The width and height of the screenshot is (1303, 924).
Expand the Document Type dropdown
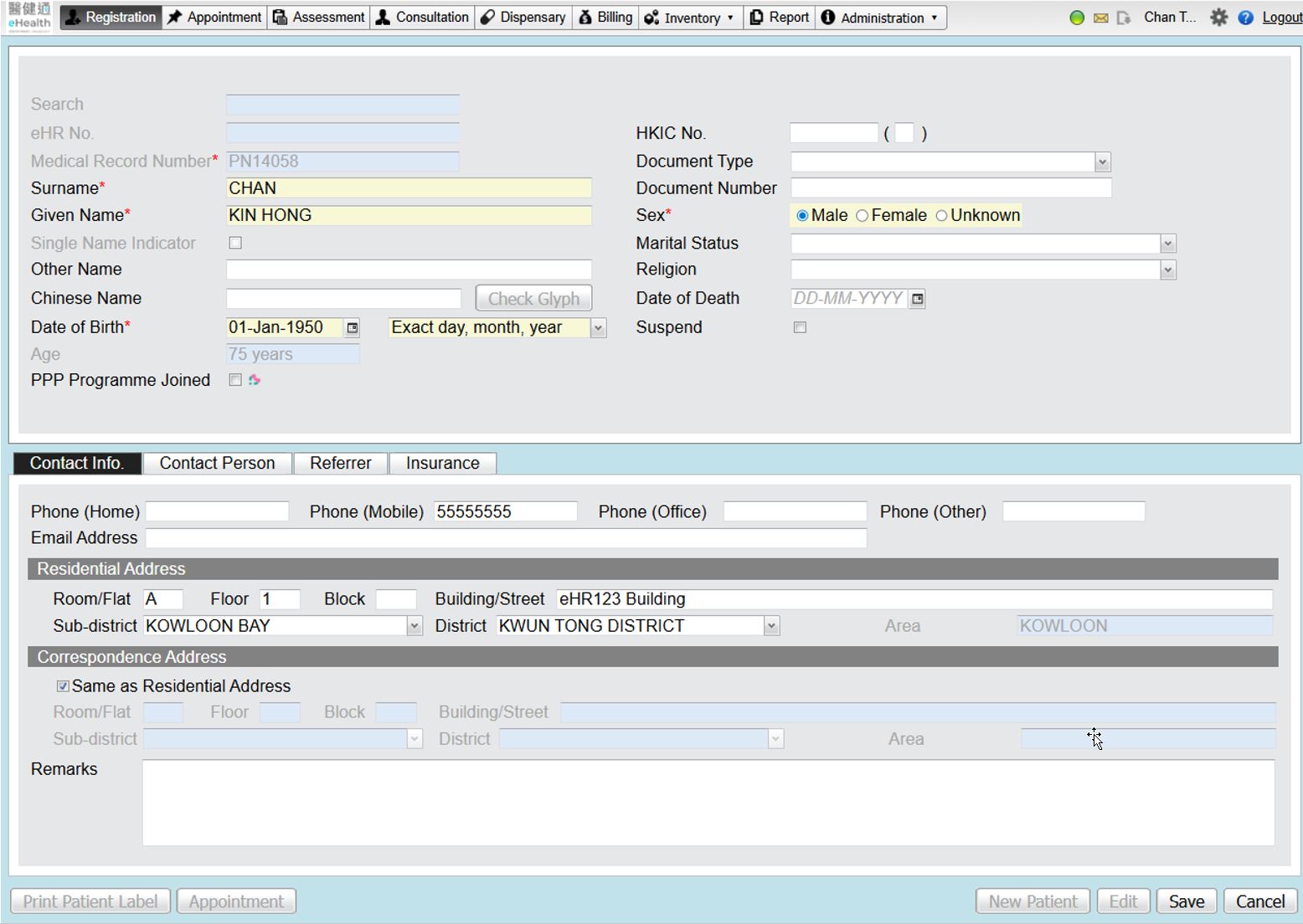tap(1102, 162)
